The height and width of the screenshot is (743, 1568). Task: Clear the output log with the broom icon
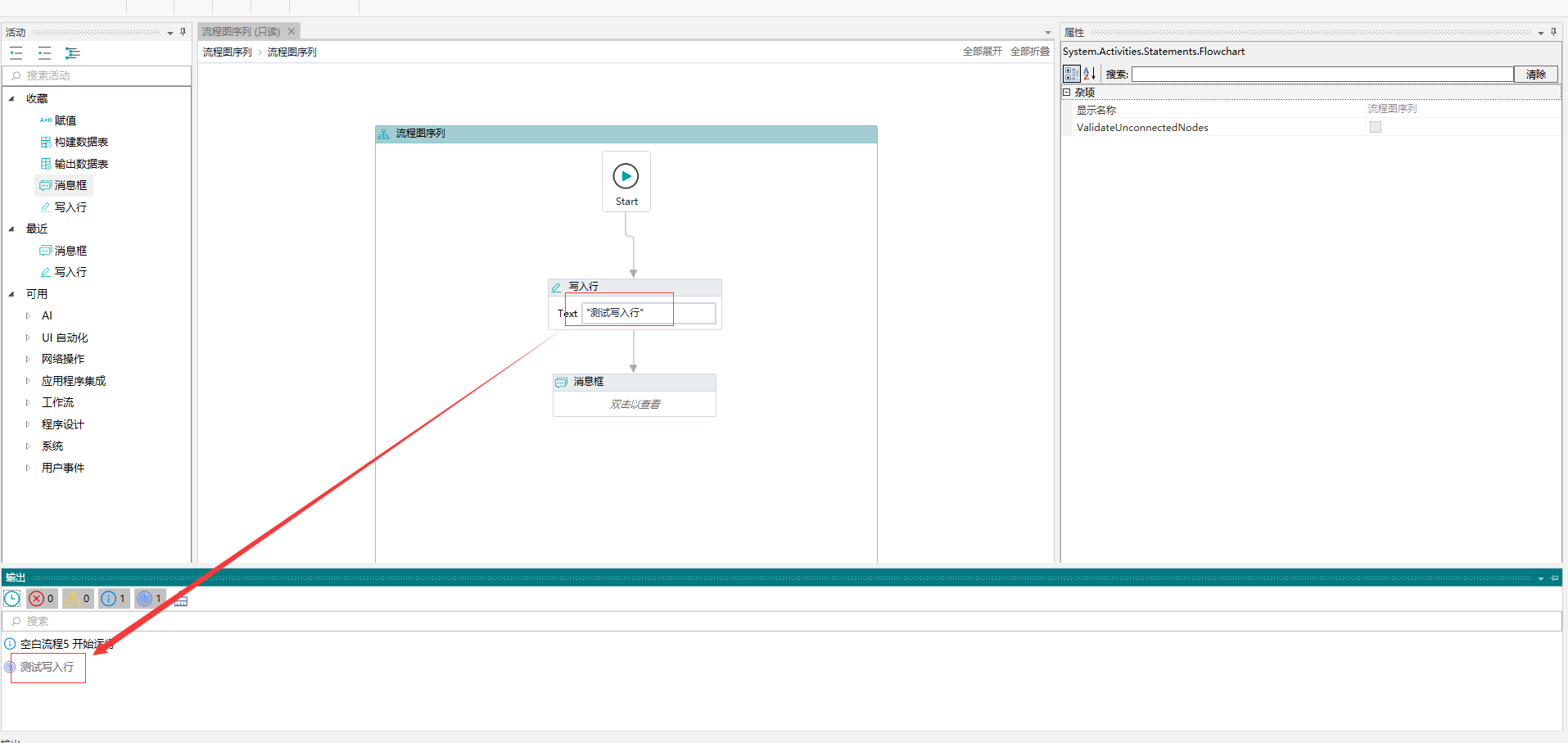point(181,600)
